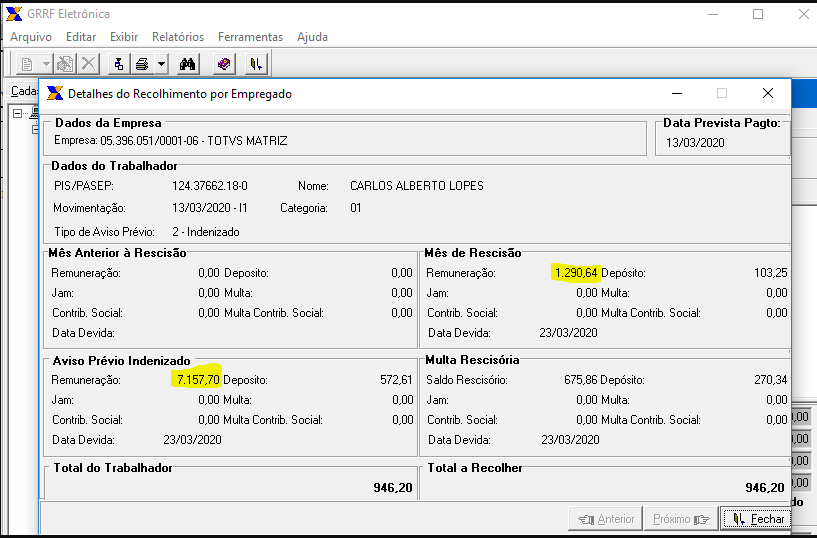
Task: Close the Detalhes do Recolhimento dialog
Action: click(x=768, y=93)
